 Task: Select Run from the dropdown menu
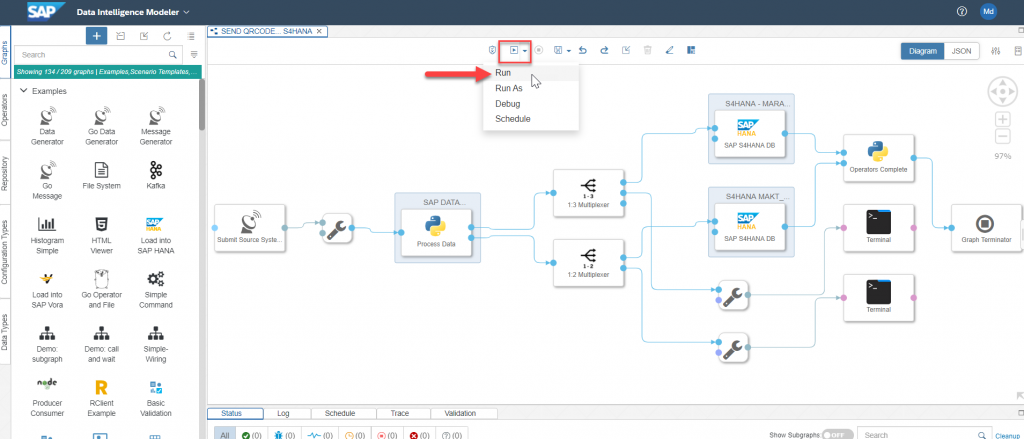tap(530, 73)
